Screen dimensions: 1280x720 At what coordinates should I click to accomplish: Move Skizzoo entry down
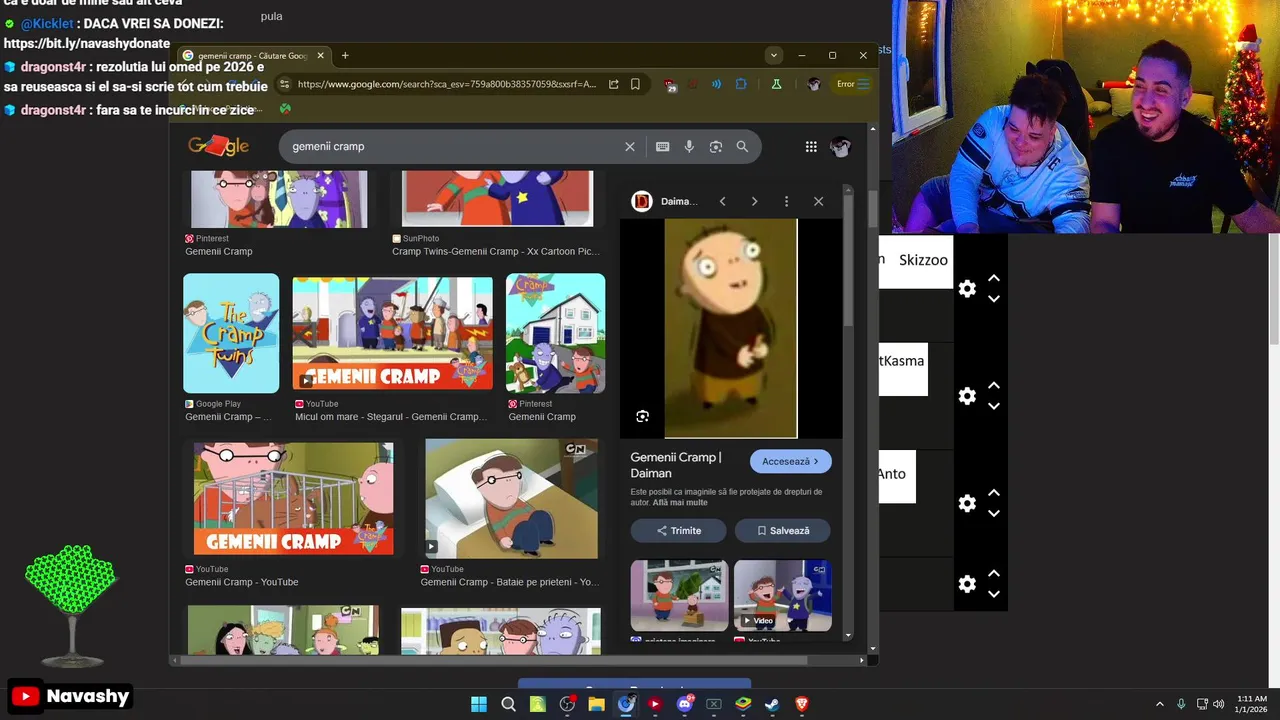(x=994, y=299)
